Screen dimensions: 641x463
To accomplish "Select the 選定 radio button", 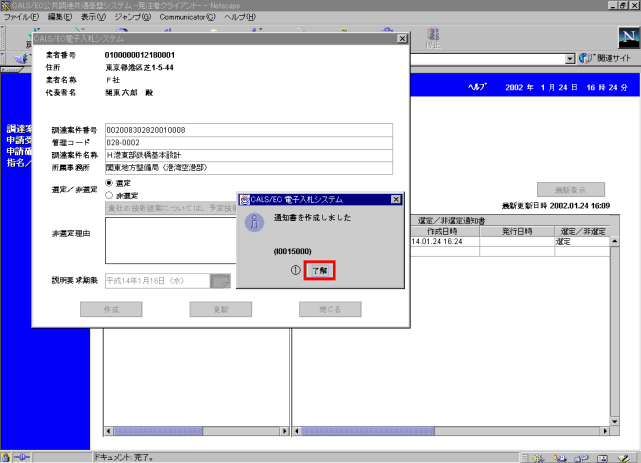I will [x=110, y=184].
